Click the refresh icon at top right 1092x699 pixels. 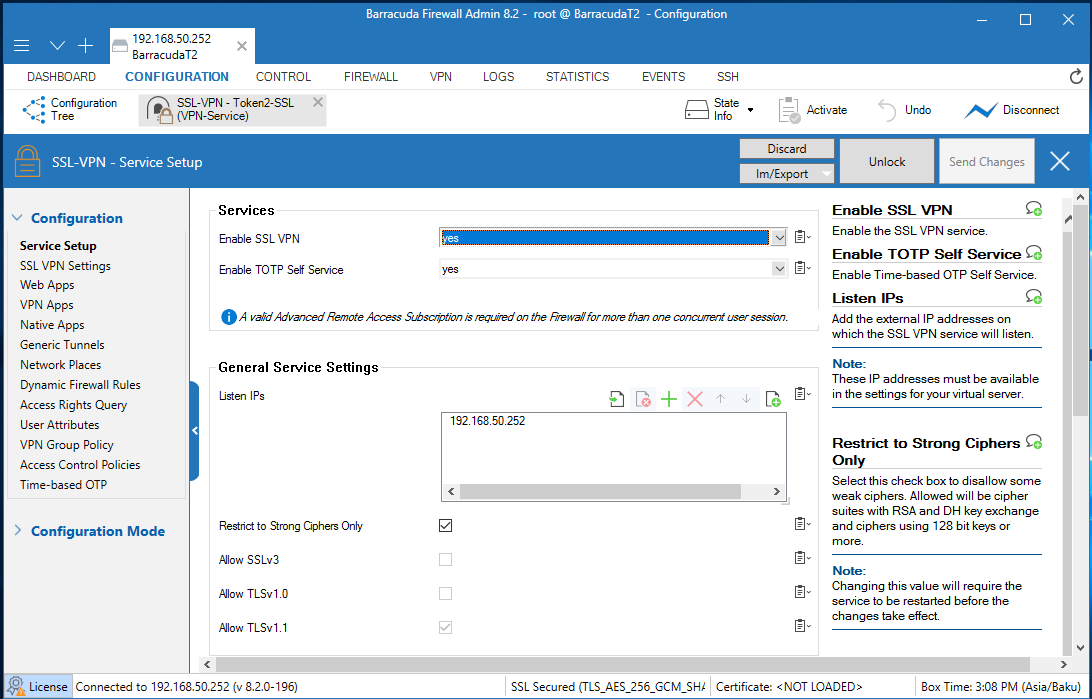(1076, 77)
